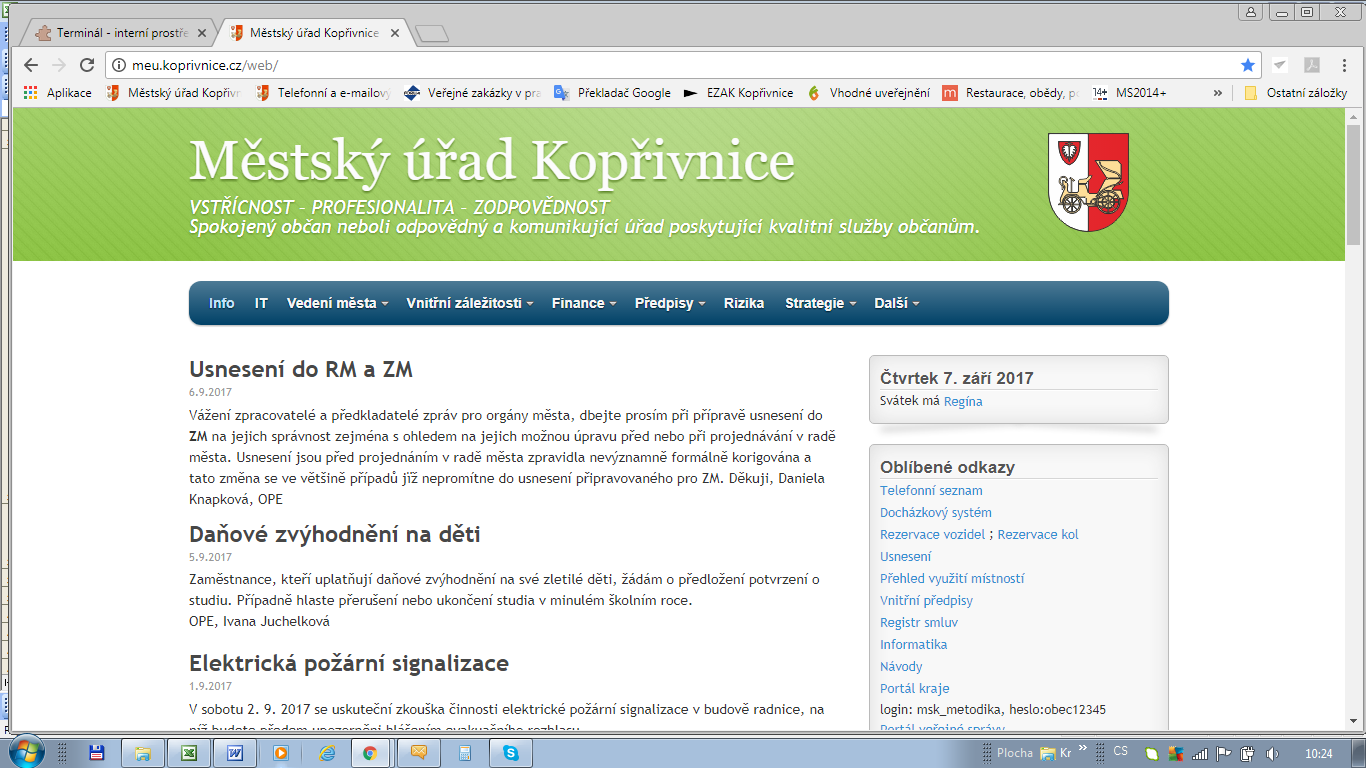Open the Daňové zvýhodnění na děti heading
The height and width of the screenshot is (768, 1366).
click(x=335, y=535)
